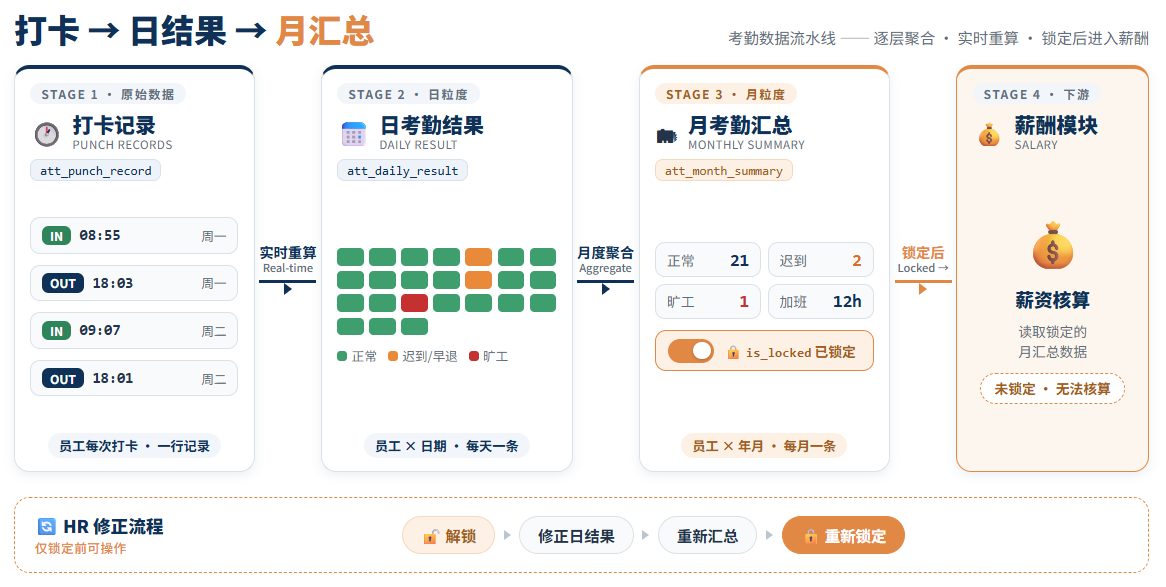
Task: Click the PUNCH RECORDS subtitle
Action: click(x=122, y=145)
